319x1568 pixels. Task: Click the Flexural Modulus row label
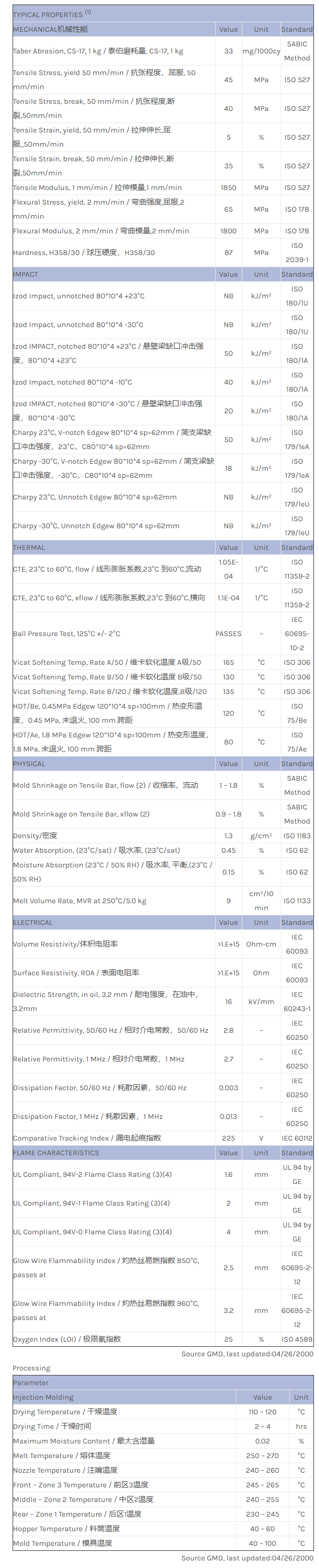(101, 231)
